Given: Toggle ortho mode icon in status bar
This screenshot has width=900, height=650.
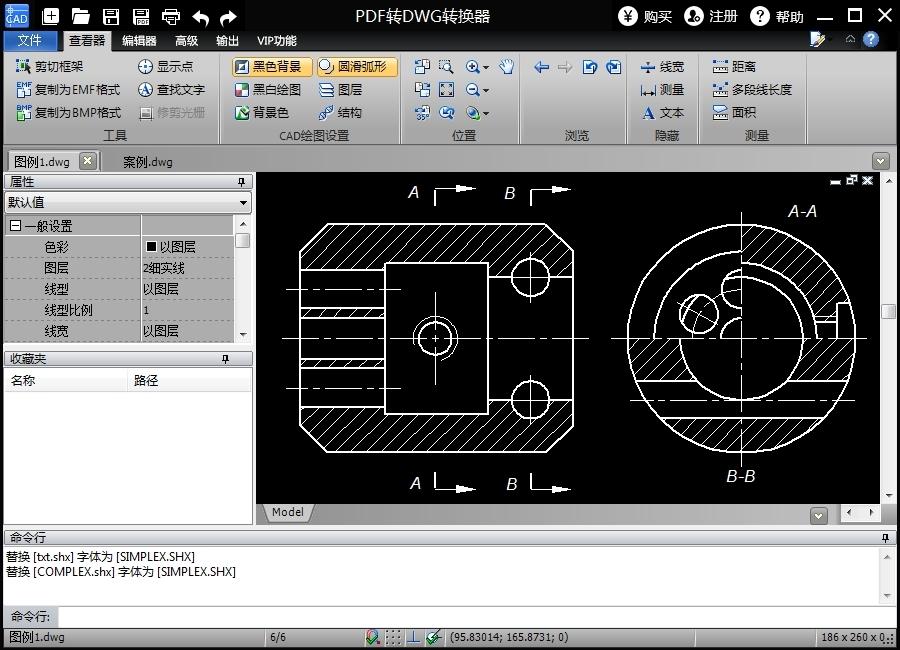Looking at the screenshot, I should [413, 637].
